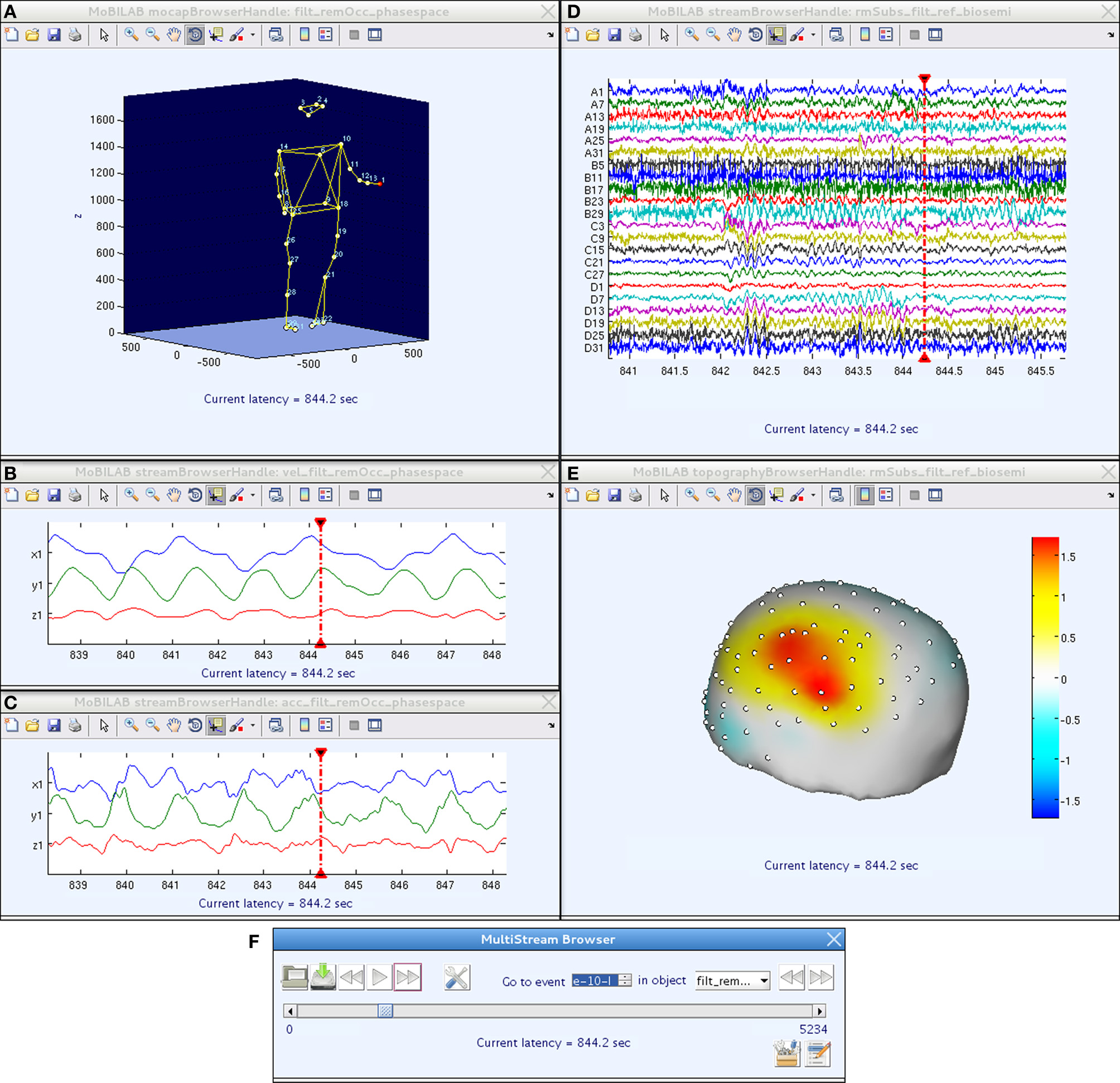Click the Go to event input field
The width and height of the screenshot is (1120, 1083).
pyautogui.click(x=596, y=981)
